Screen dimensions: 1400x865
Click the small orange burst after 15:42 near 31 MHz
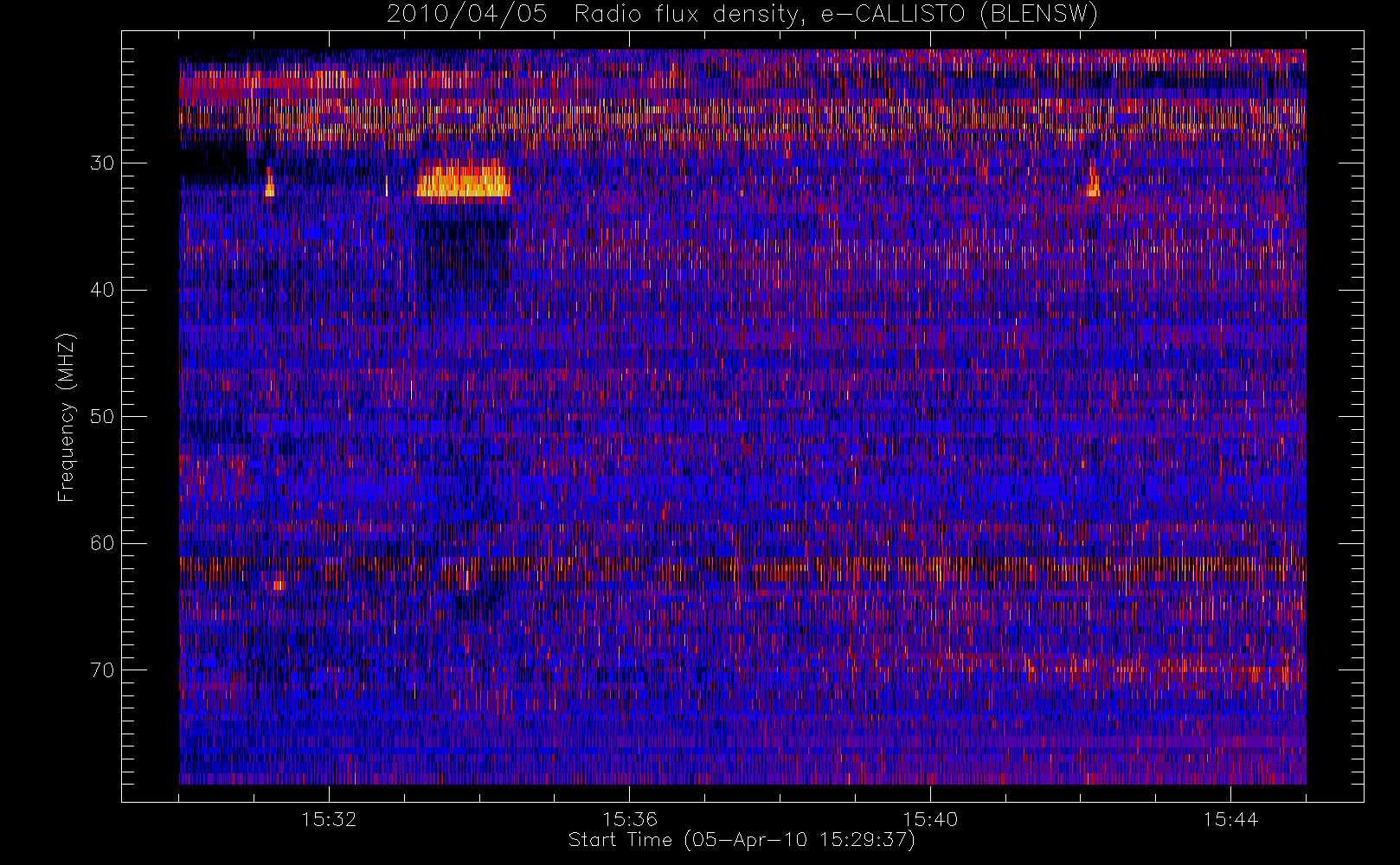(1092, 182)
